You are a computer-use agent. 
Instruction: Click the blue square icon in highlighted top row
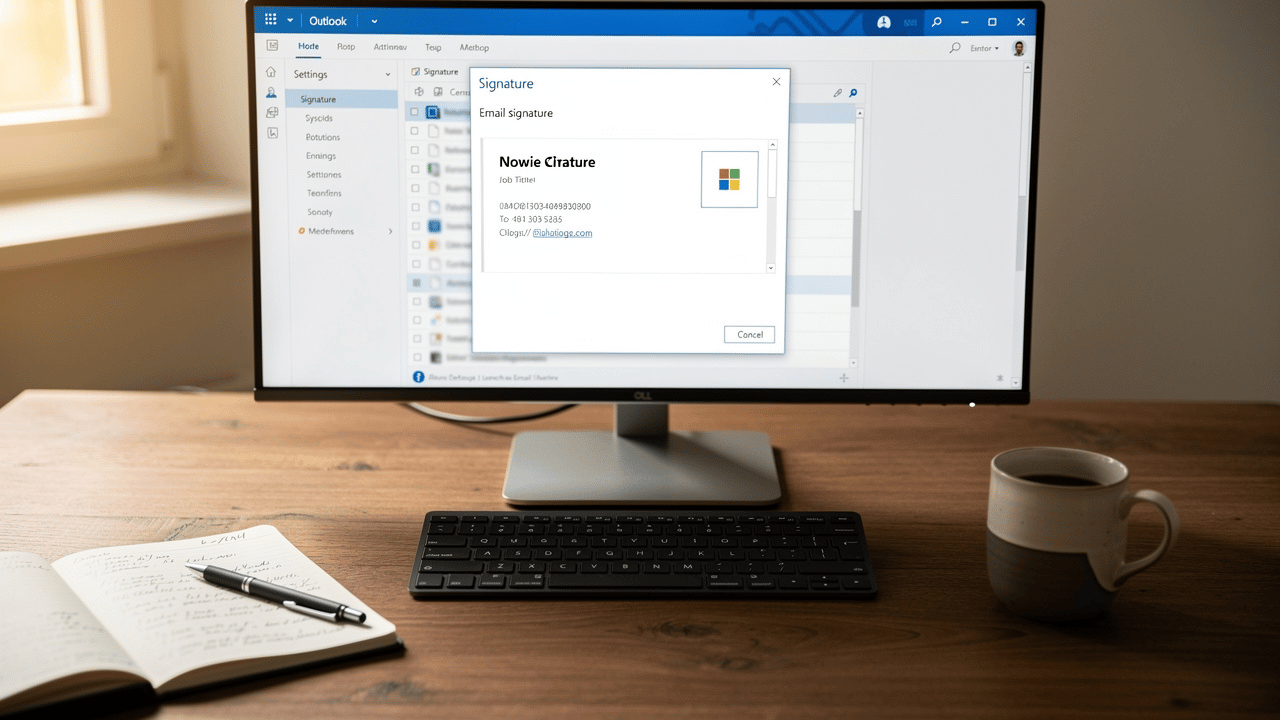pyautogui.click(x=433, y=113)
